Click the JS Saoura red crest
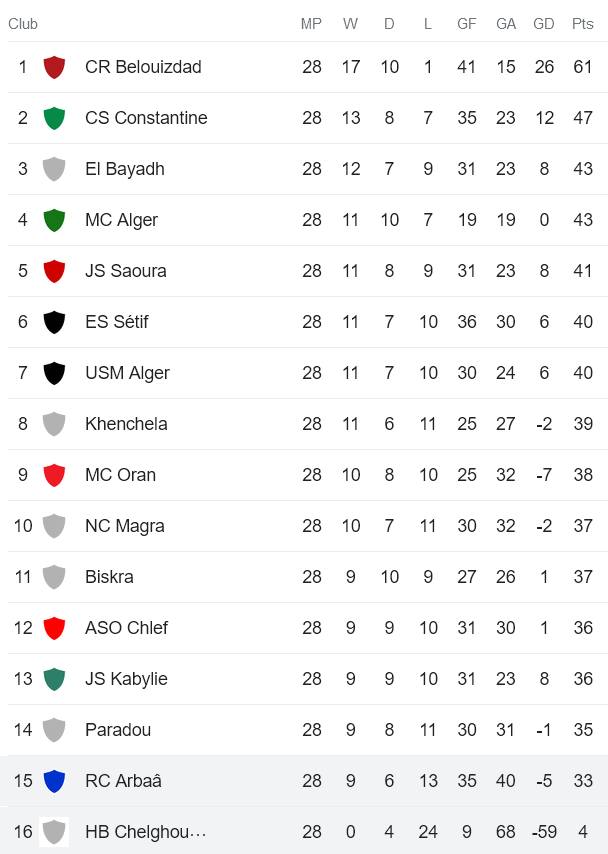608x854 pixels. click(x=56, y=271)
